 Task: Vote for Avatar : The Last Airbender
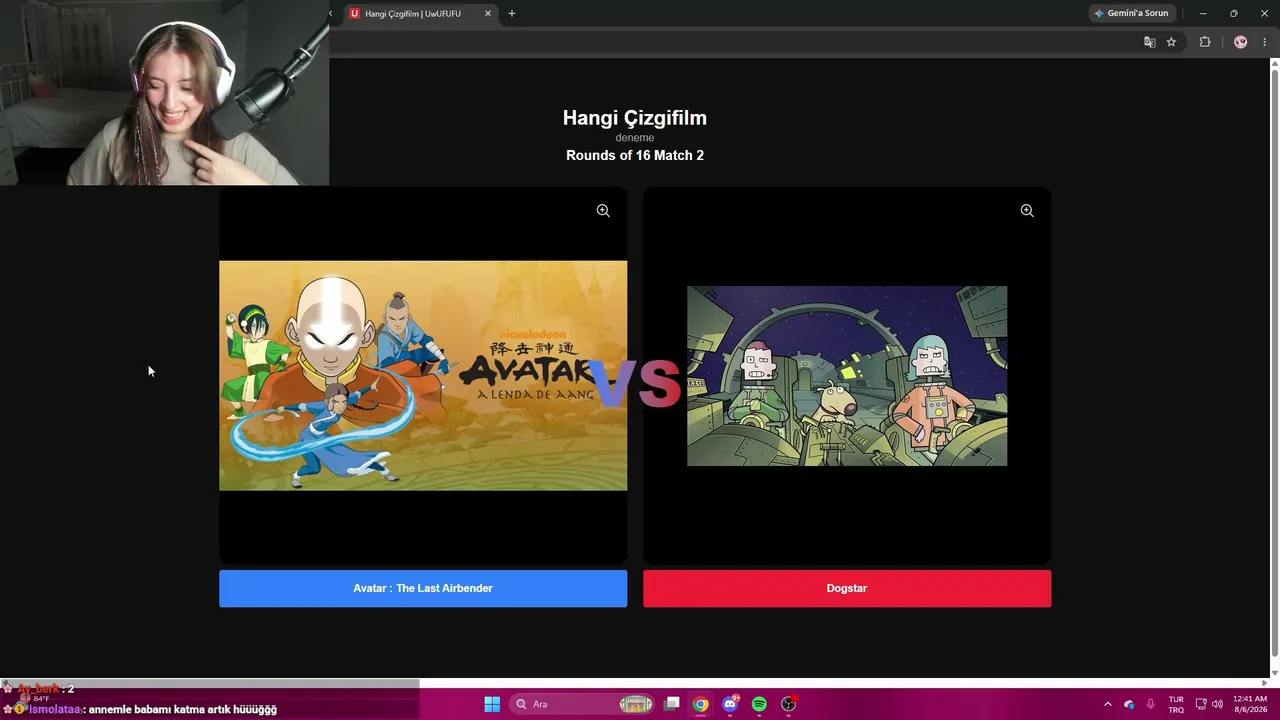(423, 588)
